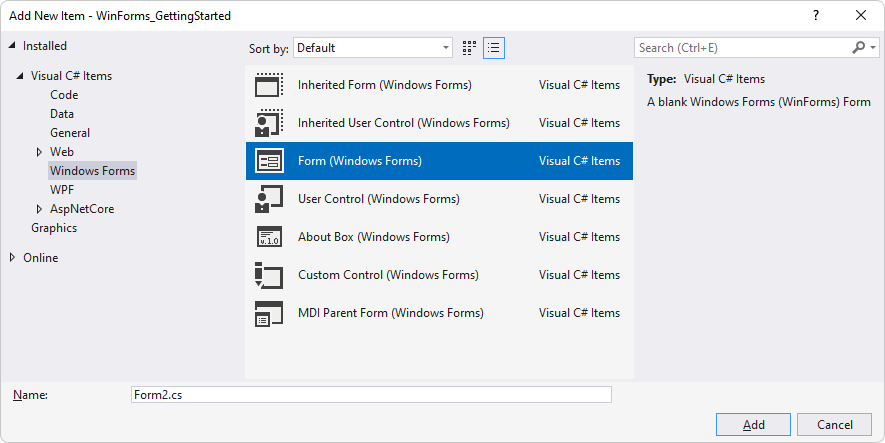Select the Form (Windows Forms) icon

click(270, 161)
